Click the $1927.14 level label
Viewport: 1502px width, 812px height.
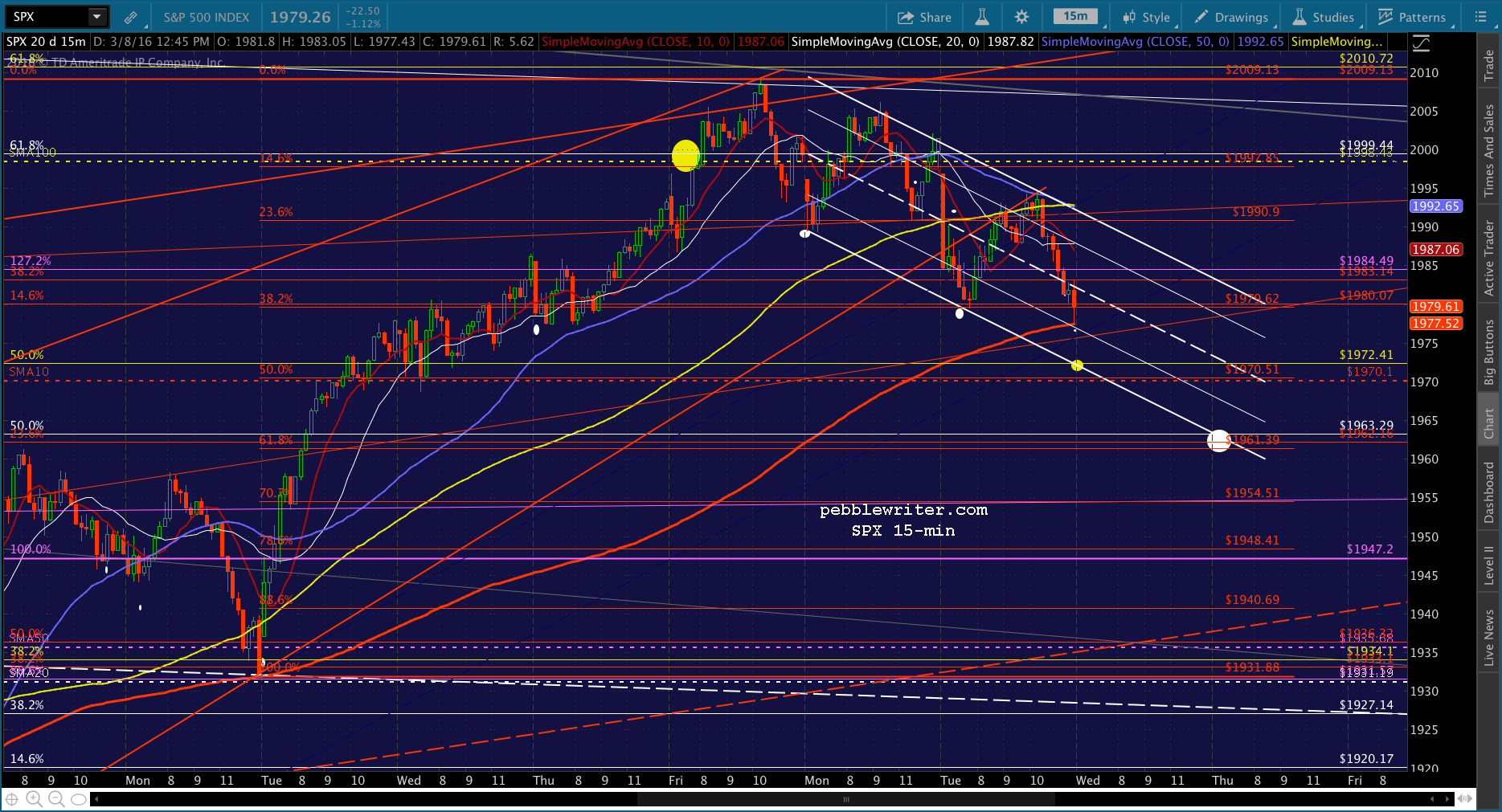click(x=1366, y=705)
